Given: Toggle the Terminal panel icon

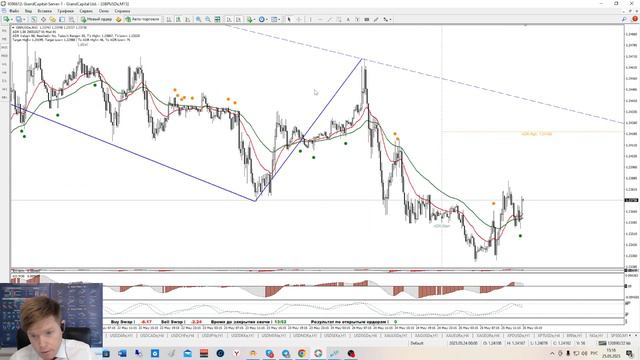Looking at the screenshot, I should point(62,19).
